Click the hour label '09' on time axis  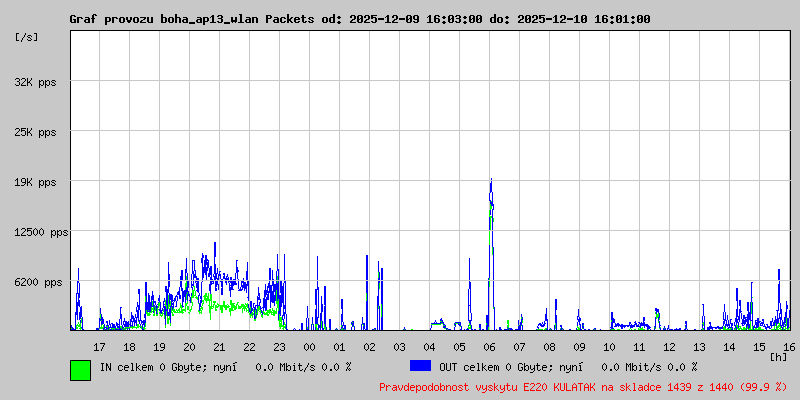click(x=579, y=347)
